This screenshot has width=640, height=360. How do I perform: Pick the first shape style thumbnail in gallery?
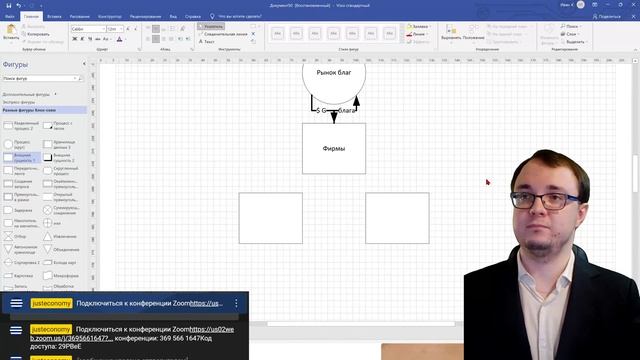[278, 33]
